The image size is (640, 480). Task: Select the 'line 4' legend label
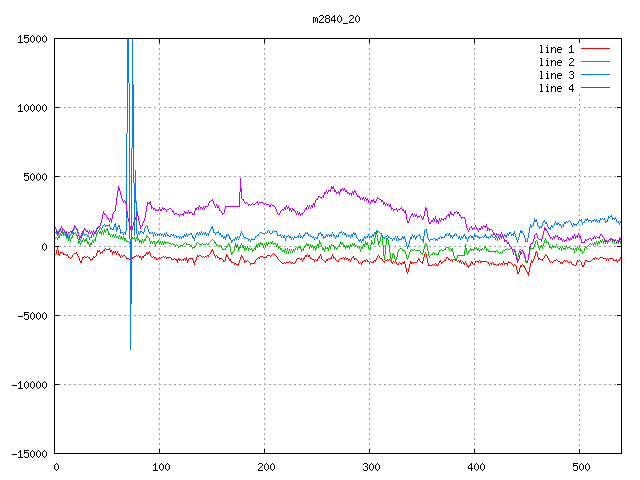[556, 88]
